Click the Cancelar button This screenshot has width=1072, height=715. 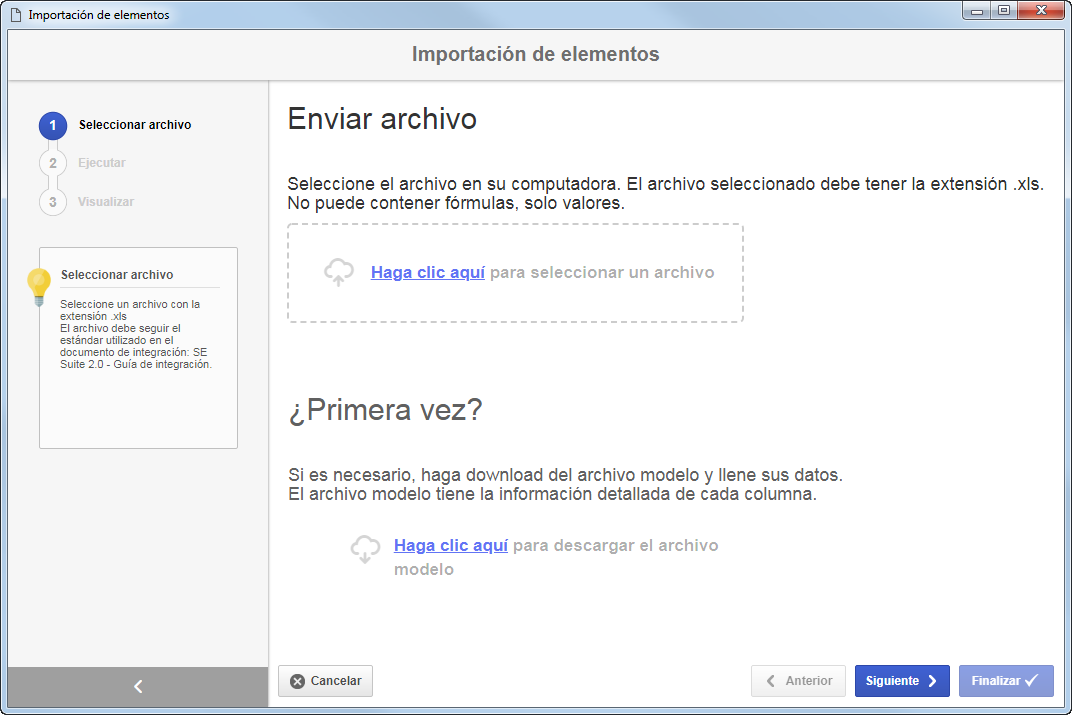325,681
